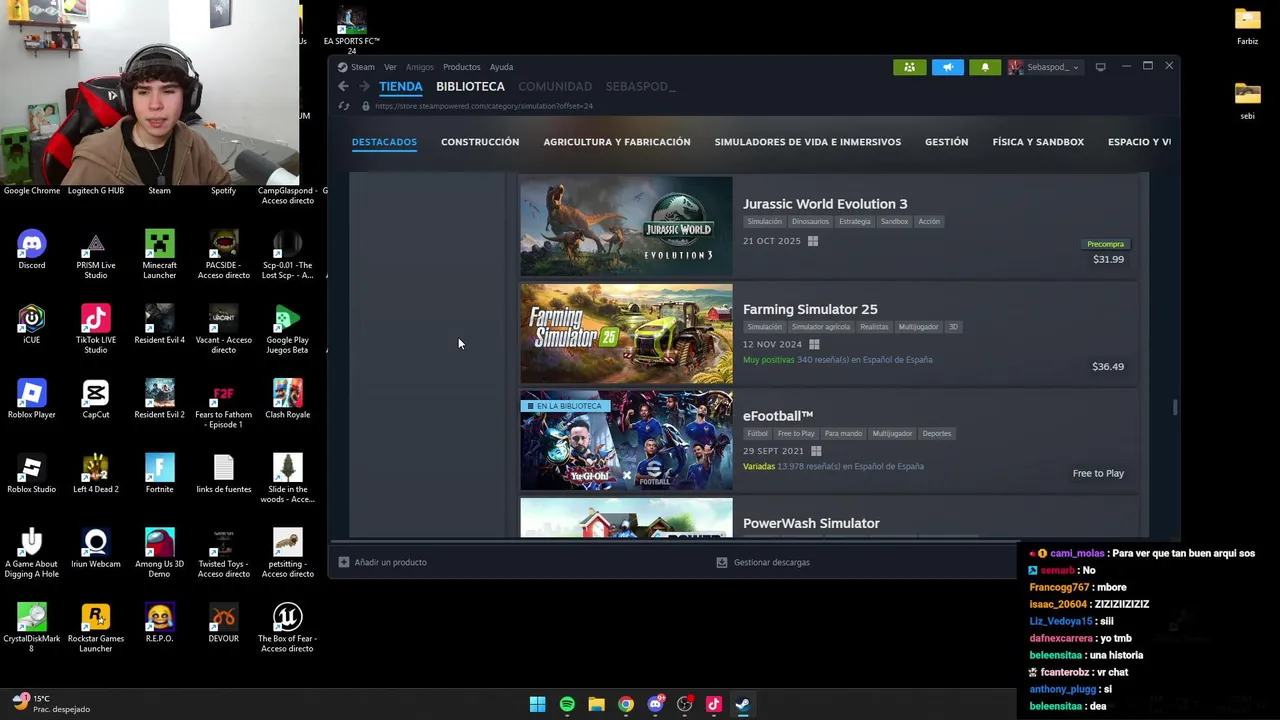Screen dimensions: 1280x720
Task: Open DEVOUR desktop shortcut
Action: (224, 623)
